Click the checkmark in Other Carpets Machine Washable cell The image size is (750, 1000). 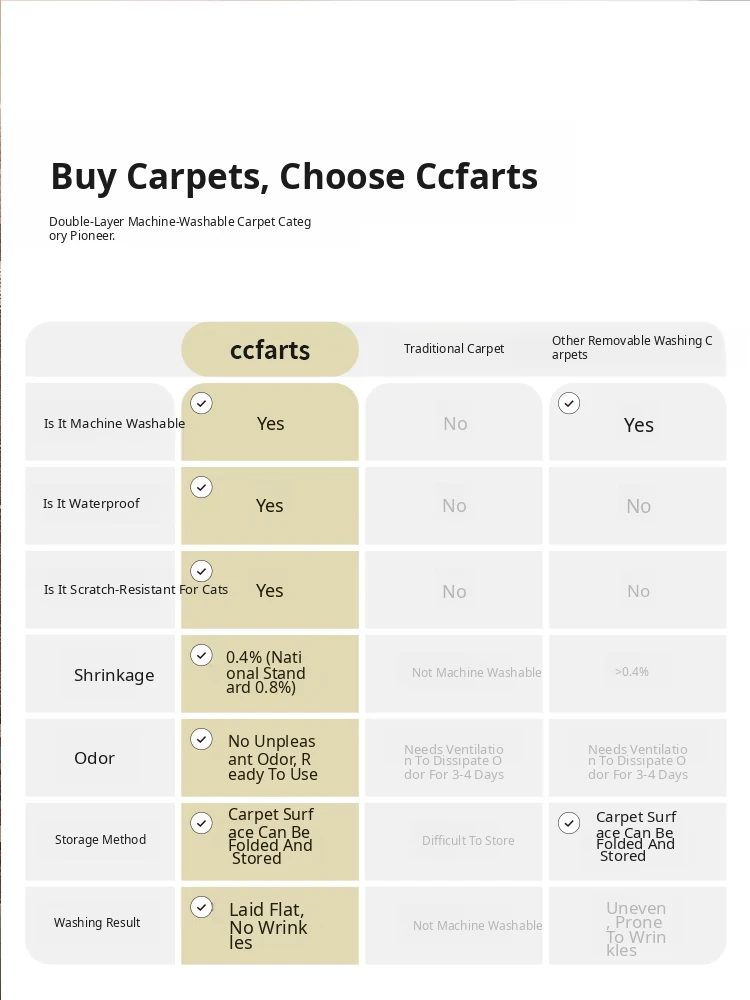coord(569,403)
